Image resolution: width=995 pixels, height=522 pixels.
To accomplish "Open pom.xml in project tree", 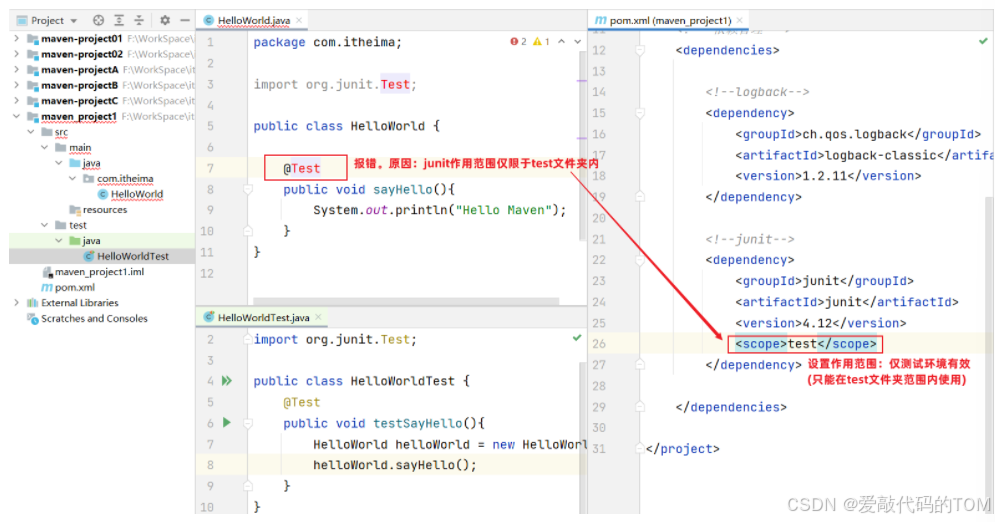I will coord(68,287).
